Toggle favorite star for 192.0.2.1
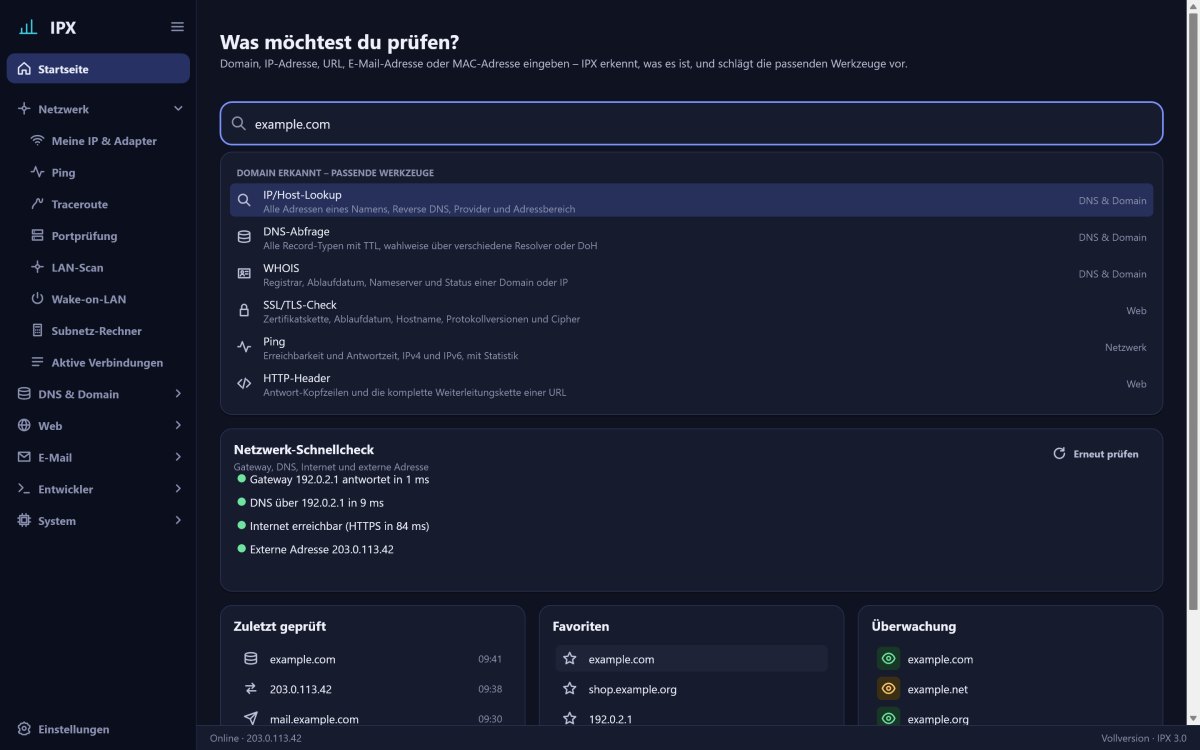The height and width of the screenshot is (750, 1200). (570, 719)
